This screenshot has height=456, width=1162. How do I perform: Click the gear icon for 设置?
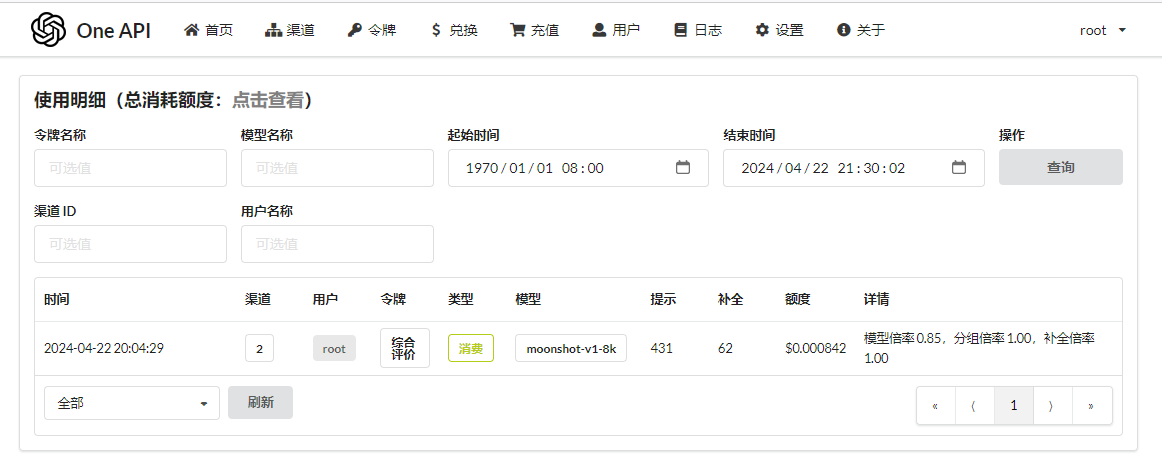pos(762,30)
